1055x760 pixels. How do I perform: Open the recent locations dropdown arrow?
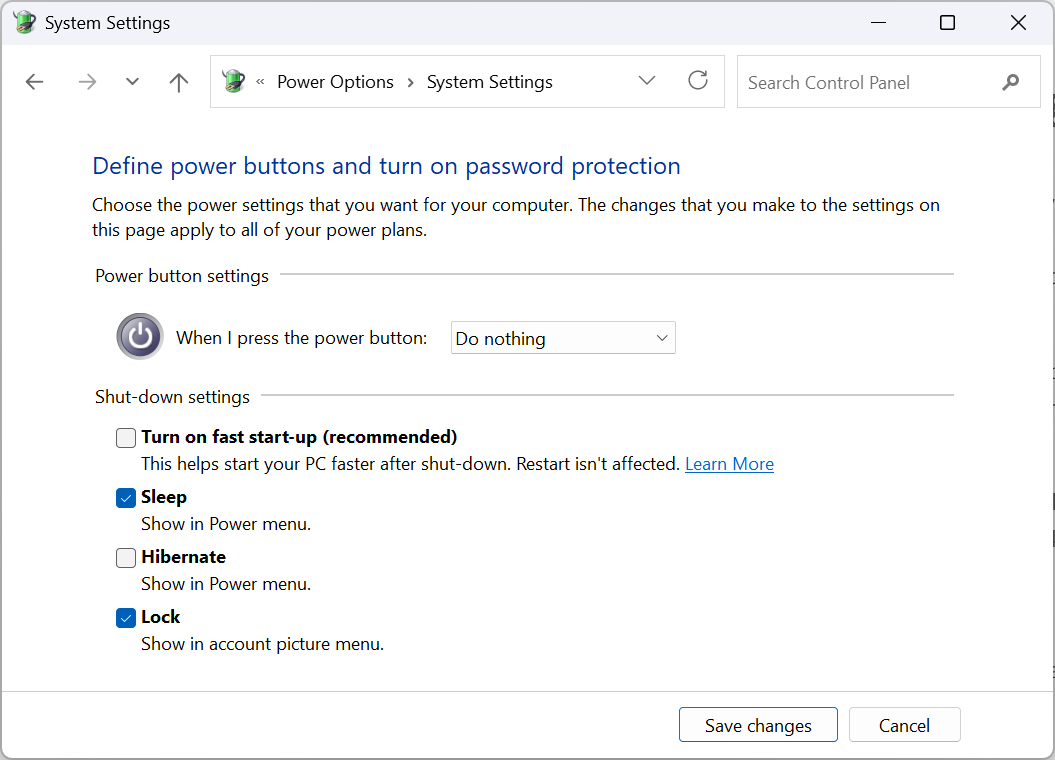132,82
